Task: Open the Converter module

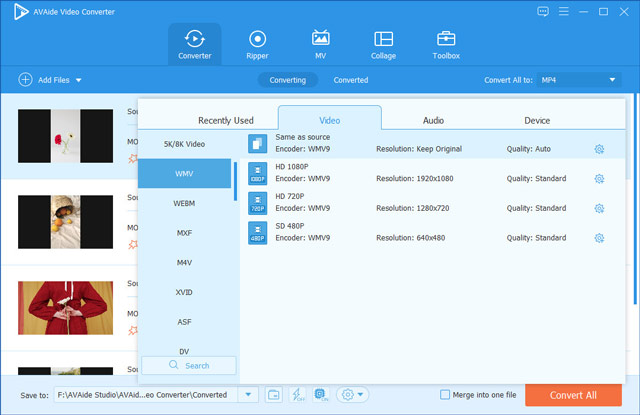Action: pos(194,44)
